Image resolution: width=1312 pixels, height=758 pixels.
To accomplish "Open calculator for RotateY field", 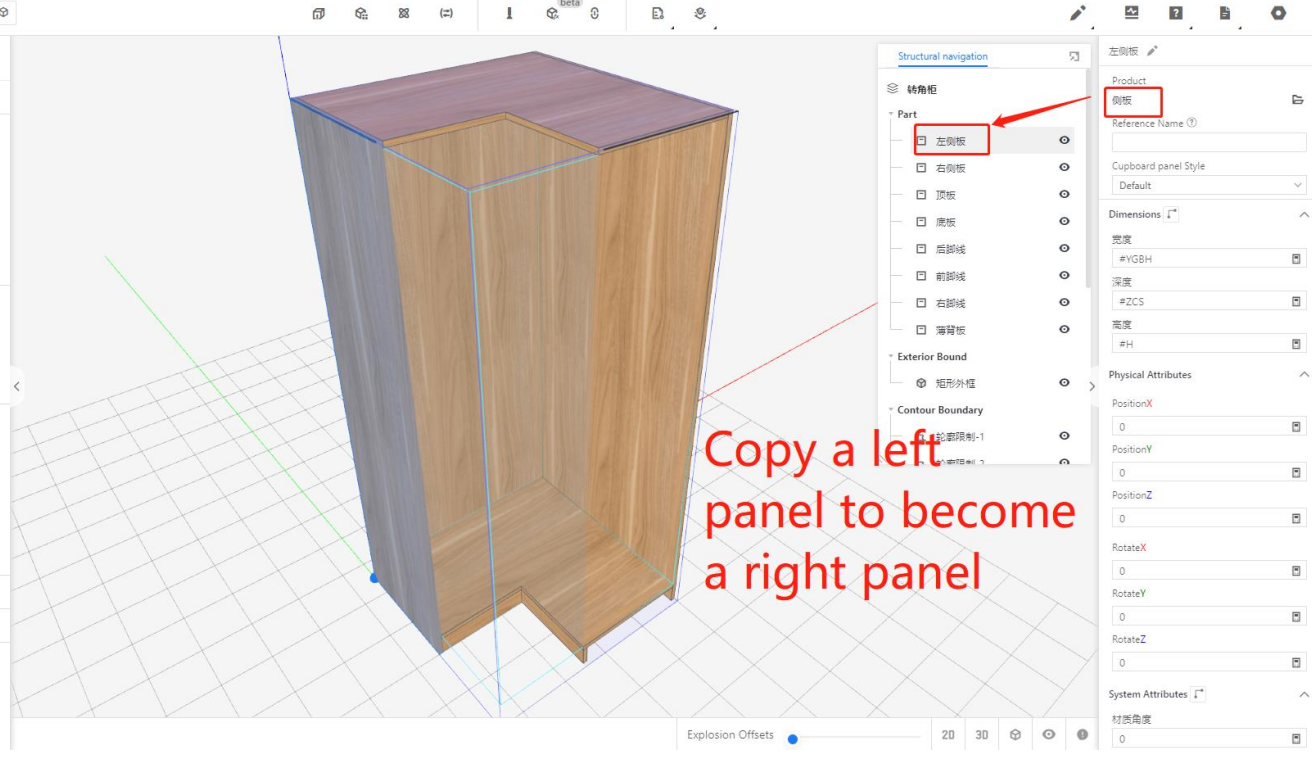I will (1296, 617).
